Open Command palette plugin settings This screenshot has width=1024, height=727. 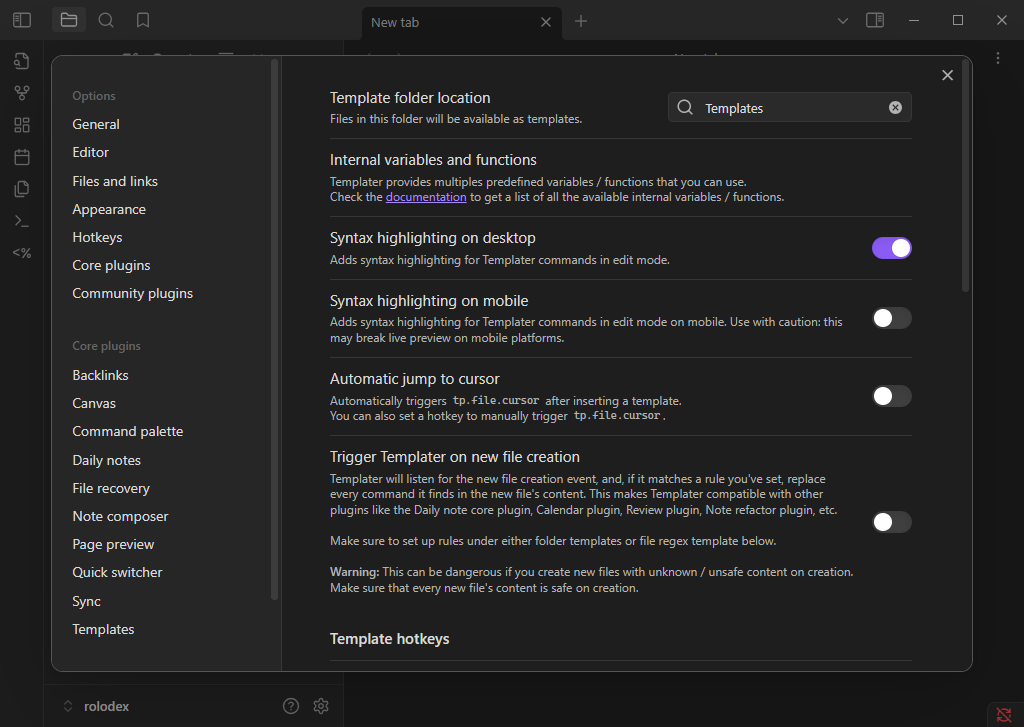pos(127,431)
